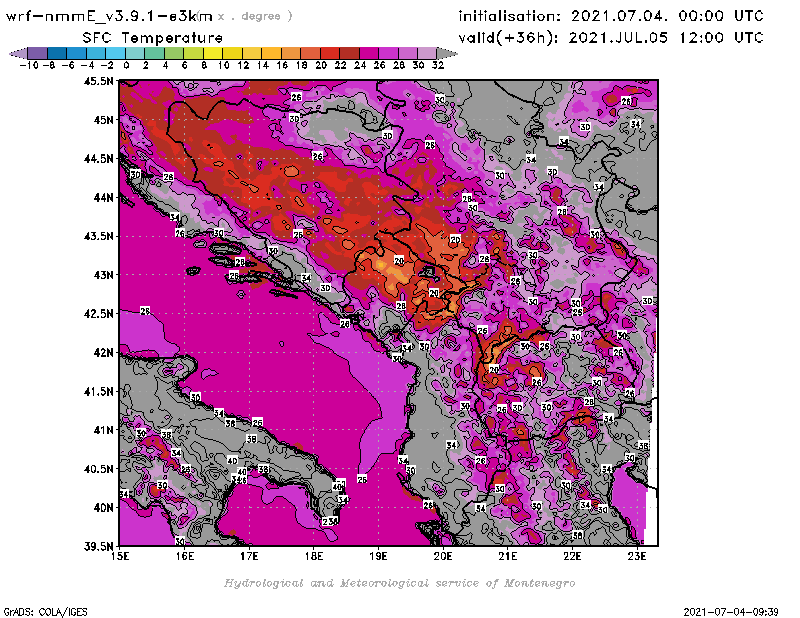Click the 44.5N latitude axis label
The image size is (800, 618).
point(98,159)
